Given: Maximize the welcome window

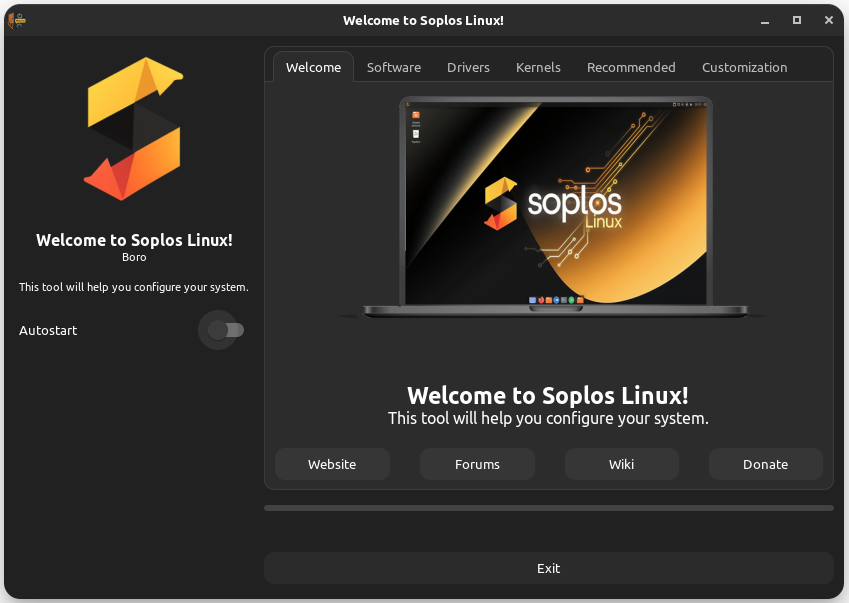Looking at the screenshot, I should 796,19.
